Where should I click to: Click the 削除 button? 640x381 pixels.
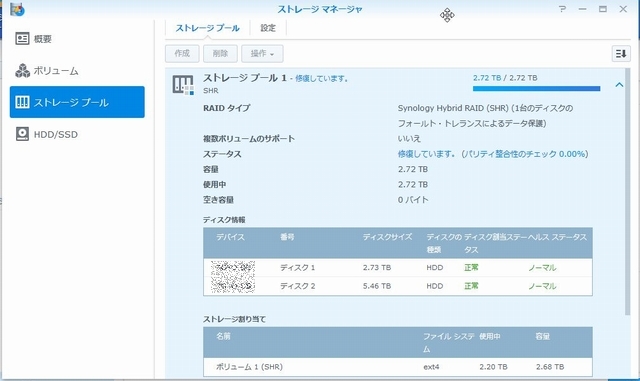220,53
